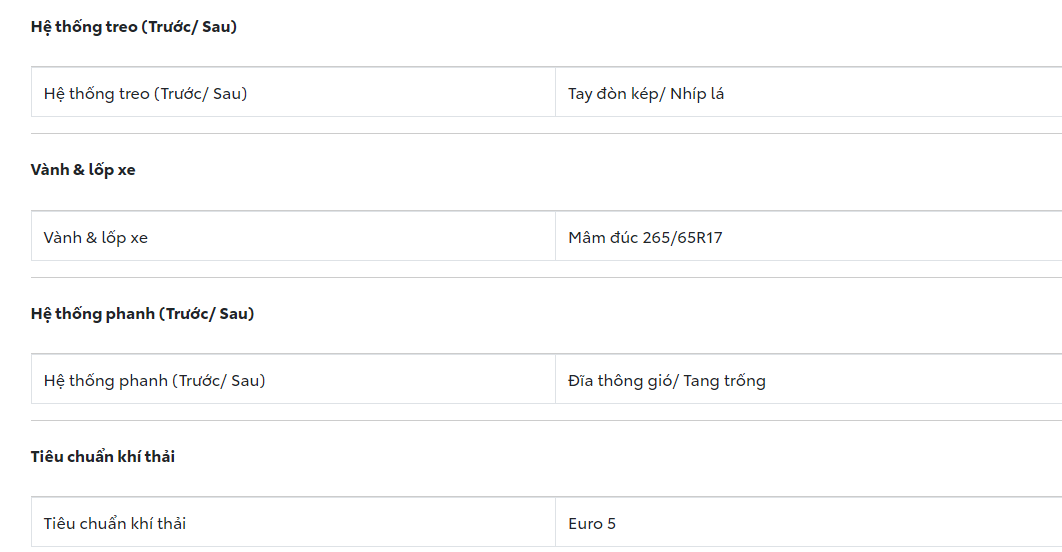This screenshot has width=1062, height=552.
Task: Expand the bold "Vành & lốp xe" section heading
Action: (x=83, y=170)
